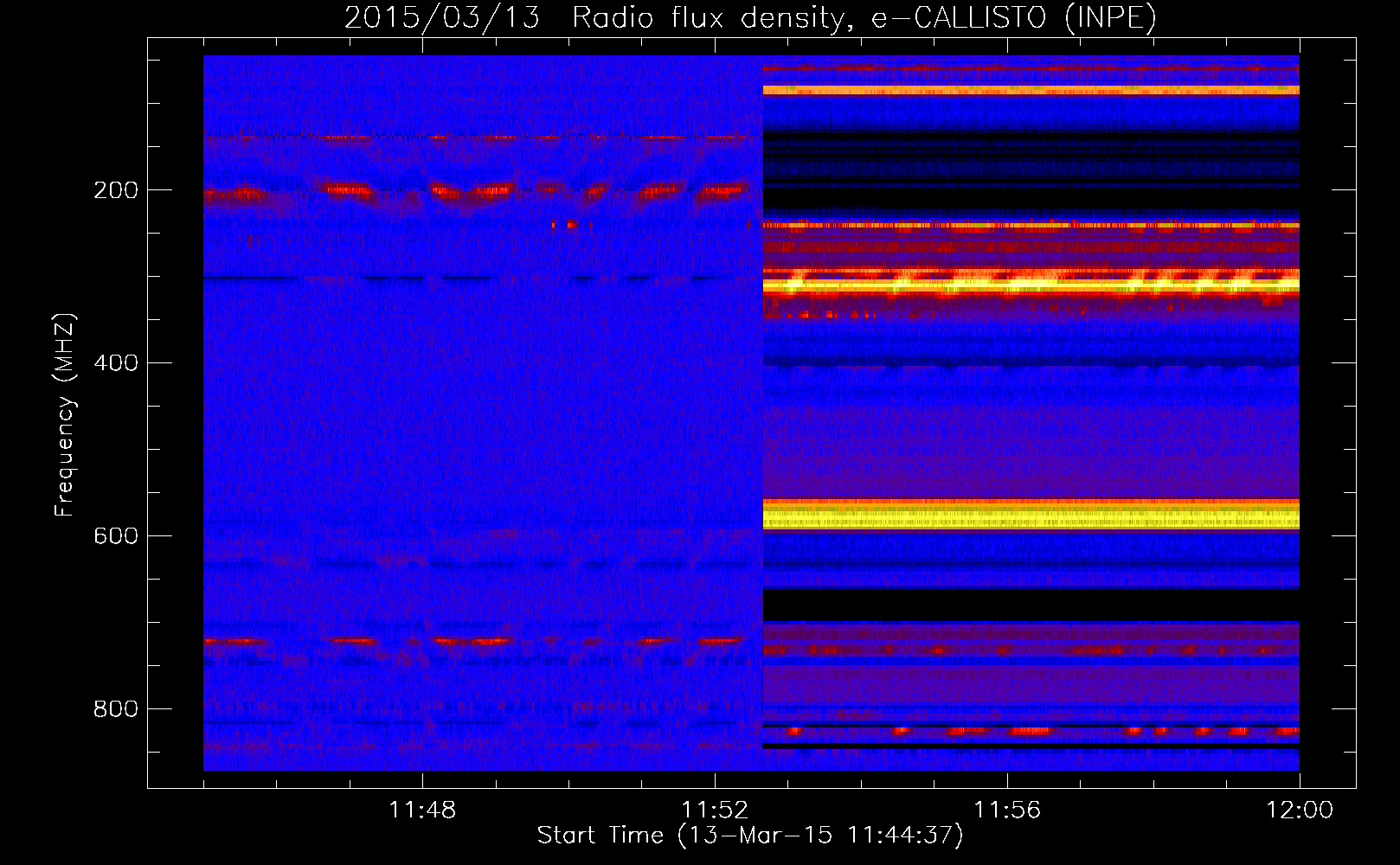Image resolution: width=1400 pixels, height=865 pixels.
Task: Click the 600 frequency tick label
Action: [116, 536]
